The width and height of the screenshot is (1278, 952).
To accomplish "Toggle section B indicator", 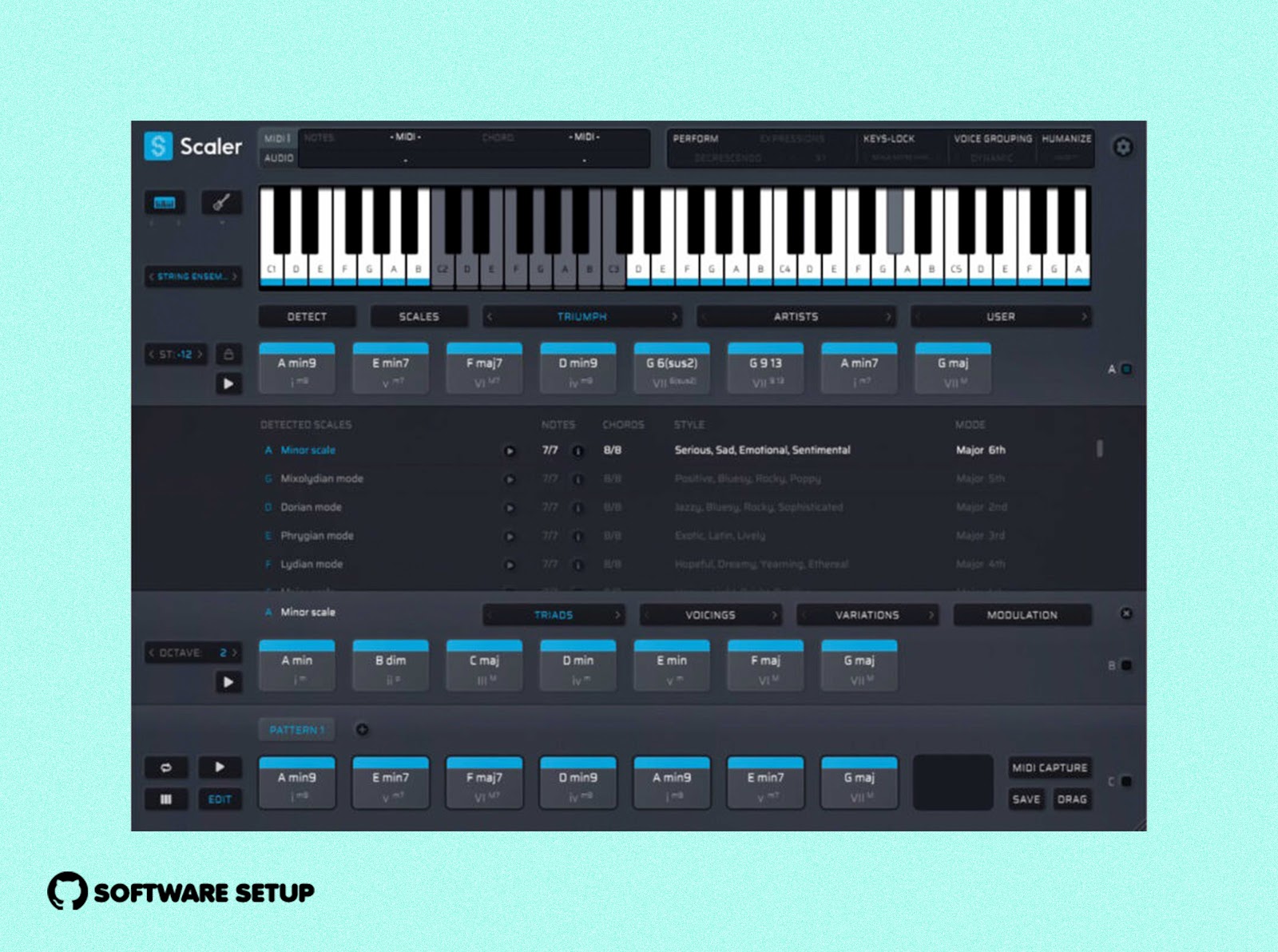I will tap(1126, 665).
